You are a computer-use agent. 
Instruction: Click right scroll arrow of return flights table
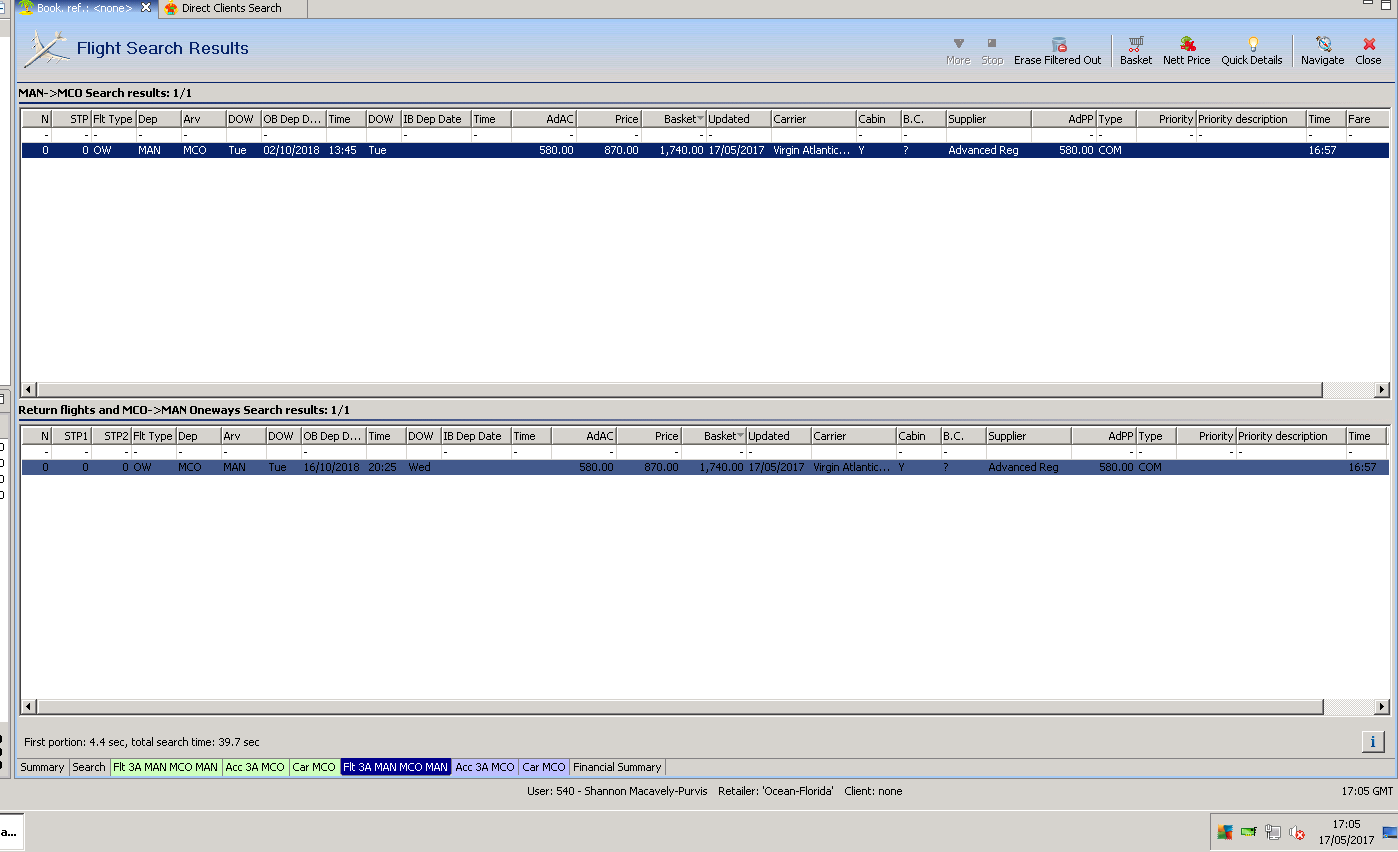click(1382, 707)
